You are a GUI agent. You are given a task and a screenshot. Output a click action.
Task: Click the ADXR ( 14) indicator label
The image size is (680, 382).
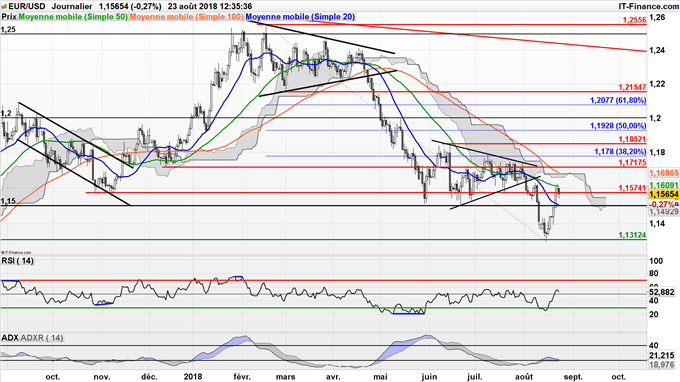pos(42,338)
